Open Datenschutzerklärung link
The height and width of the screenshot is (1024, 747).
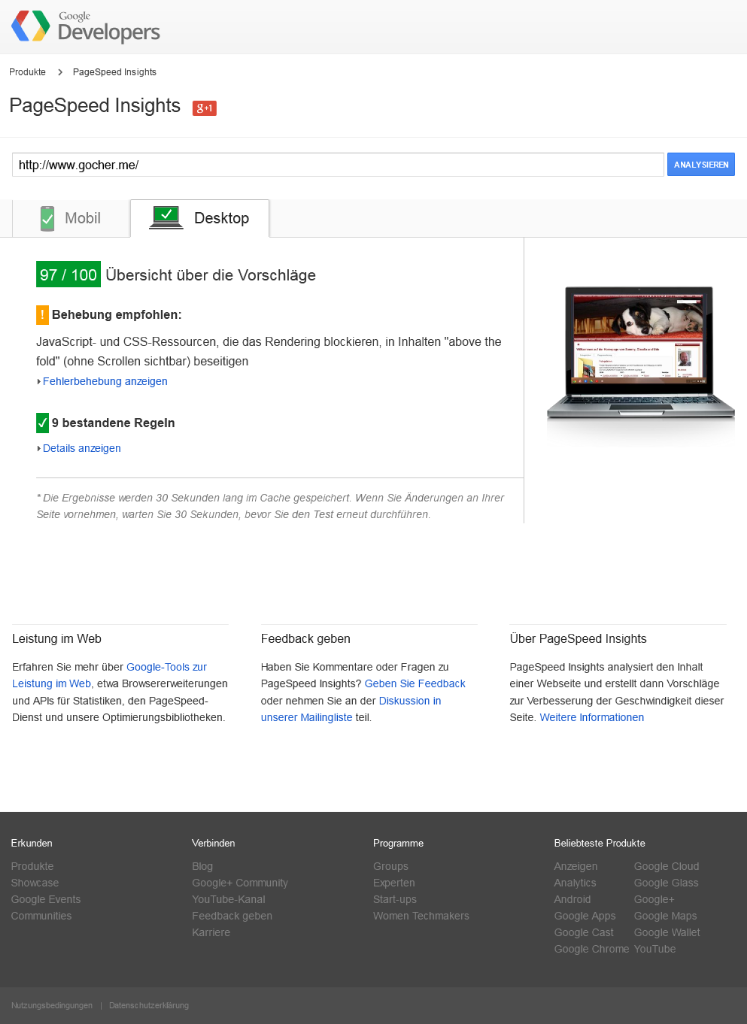(x=149, y=1005)
